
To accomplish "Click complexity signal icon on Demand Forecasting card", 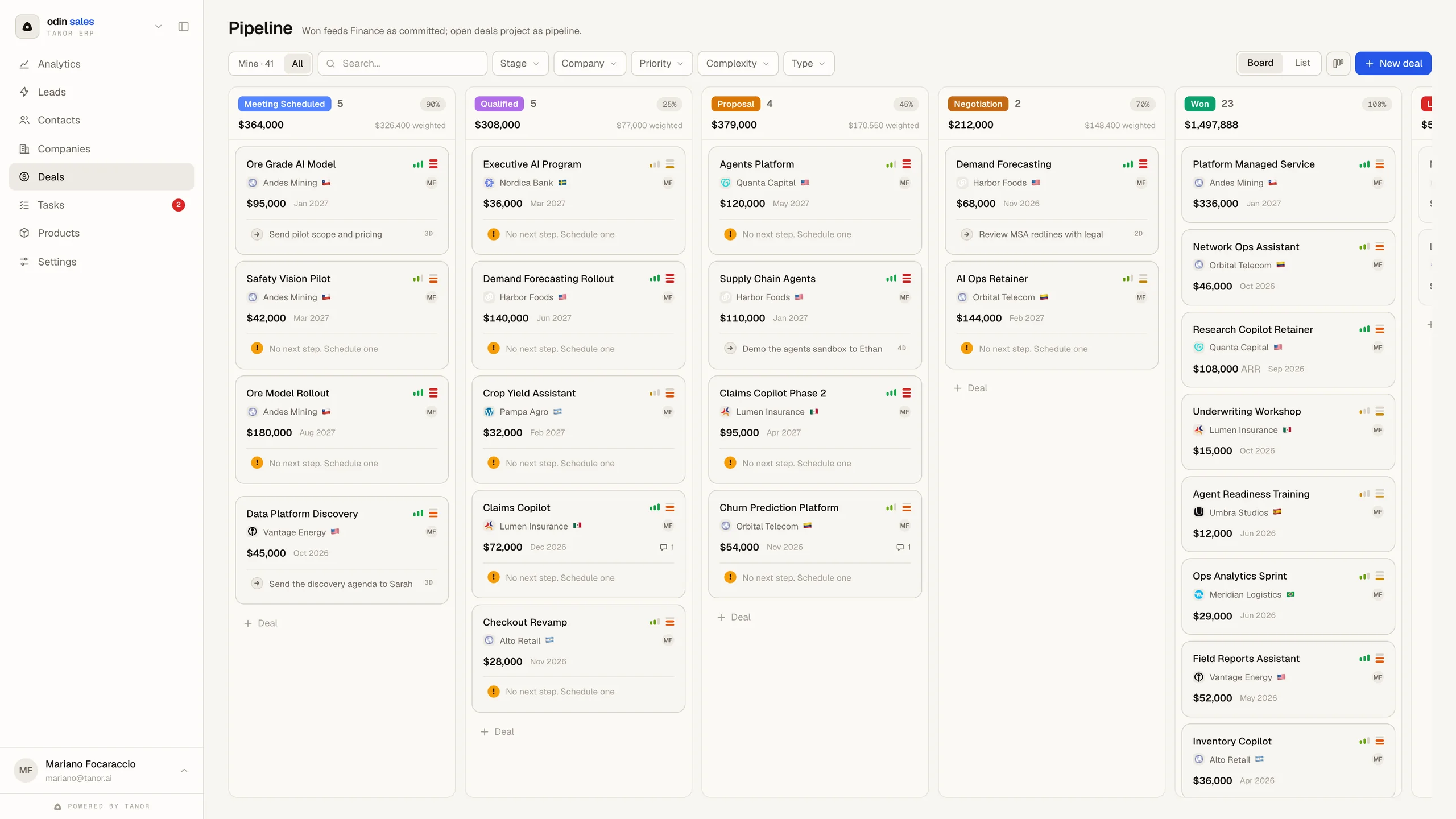I will [x=1127, y=164].
